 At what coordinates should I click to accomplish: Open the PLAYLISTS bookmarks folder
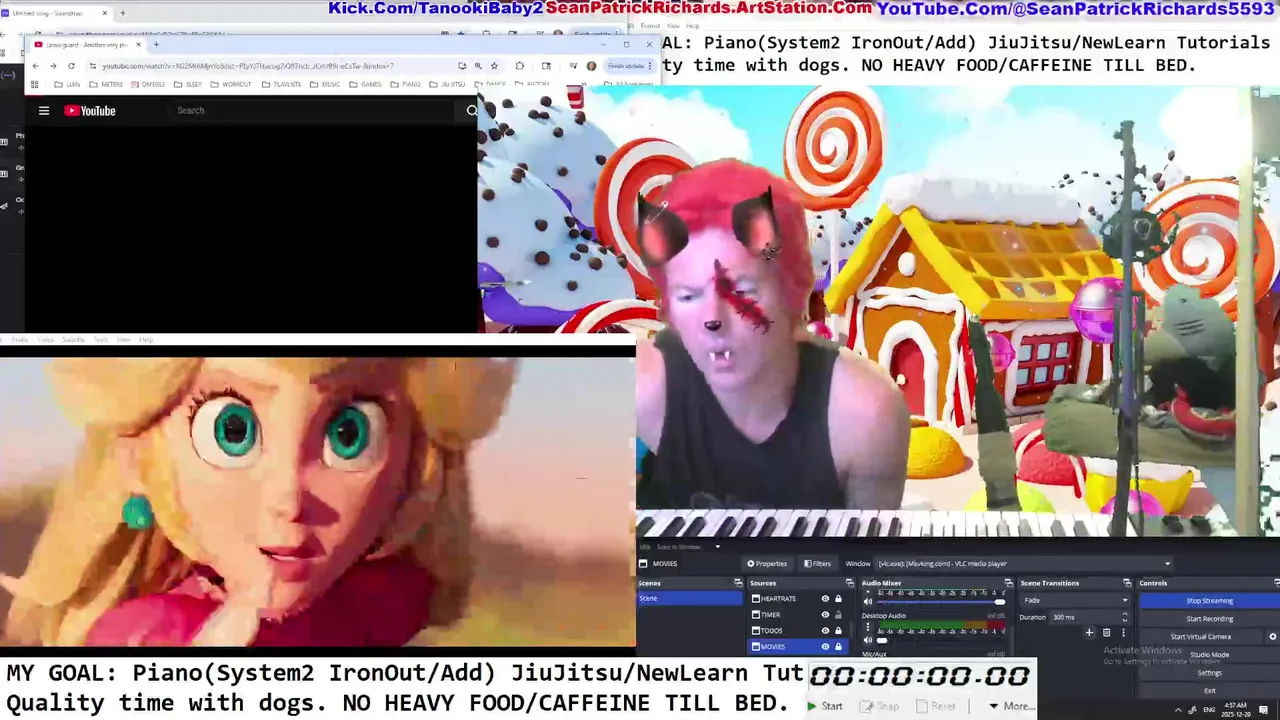coord(282,85)
